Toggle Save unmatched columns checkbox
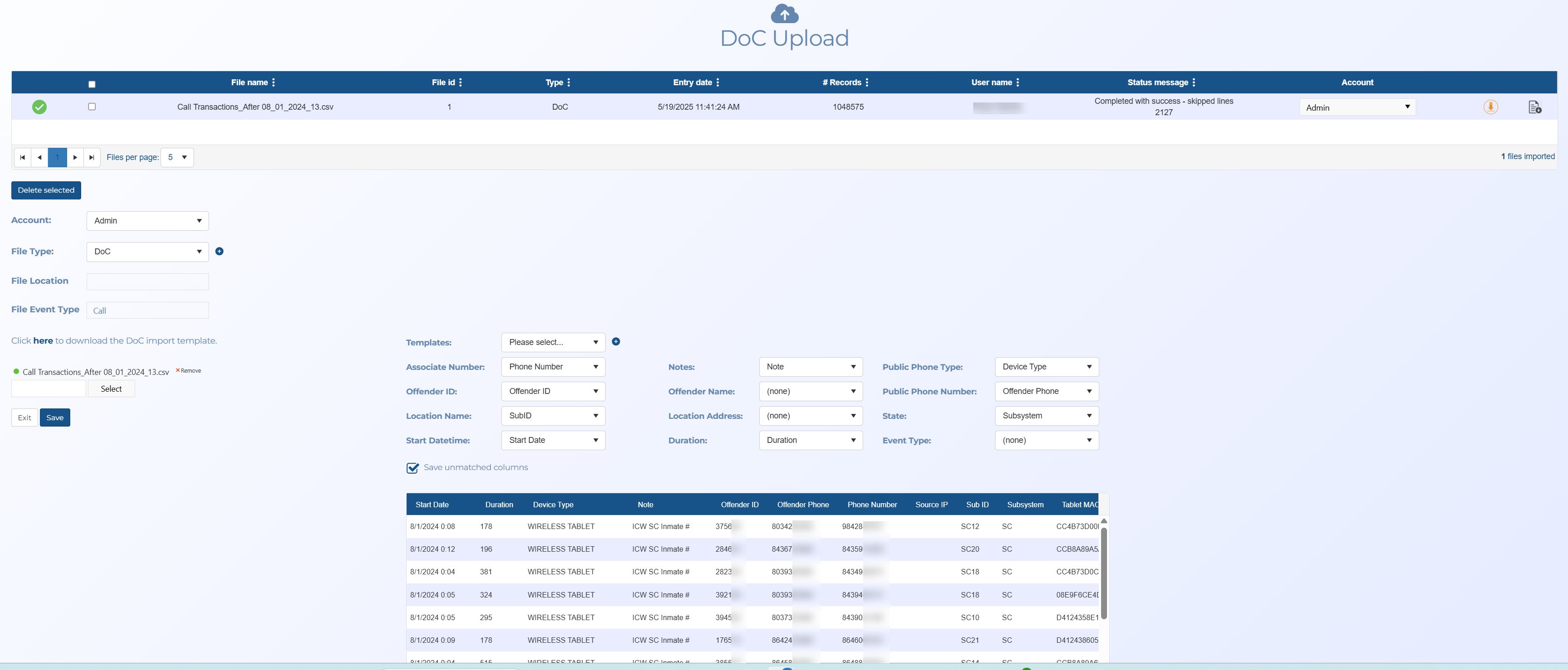 (x=412, y=468)
